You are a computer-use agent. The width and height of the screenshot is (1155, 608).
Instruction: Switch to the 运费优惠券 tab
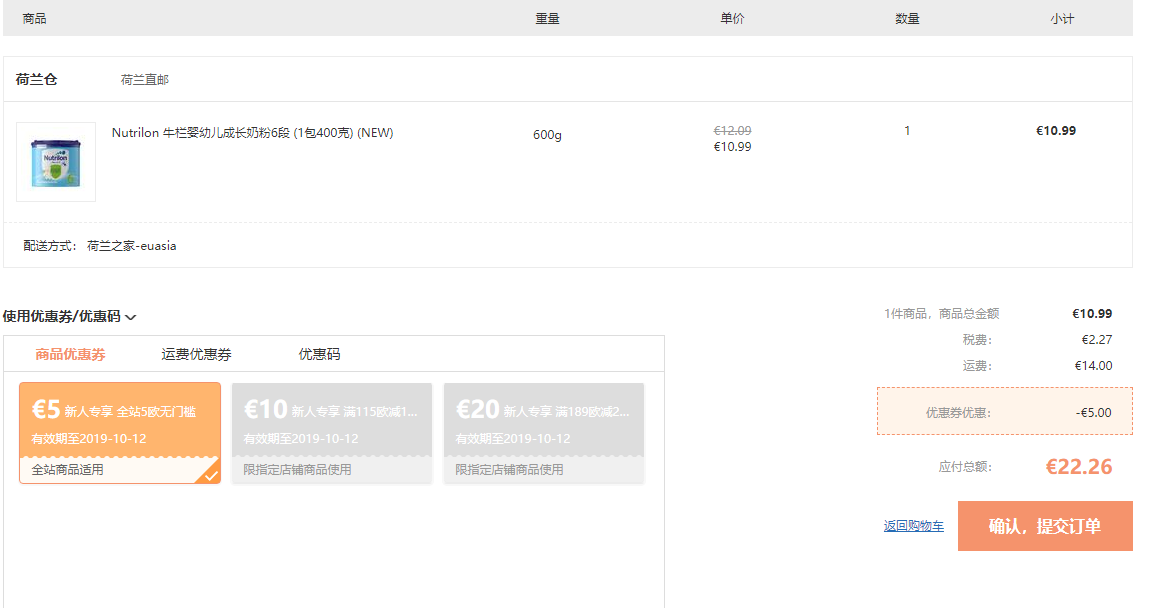[x=196, y=354]
